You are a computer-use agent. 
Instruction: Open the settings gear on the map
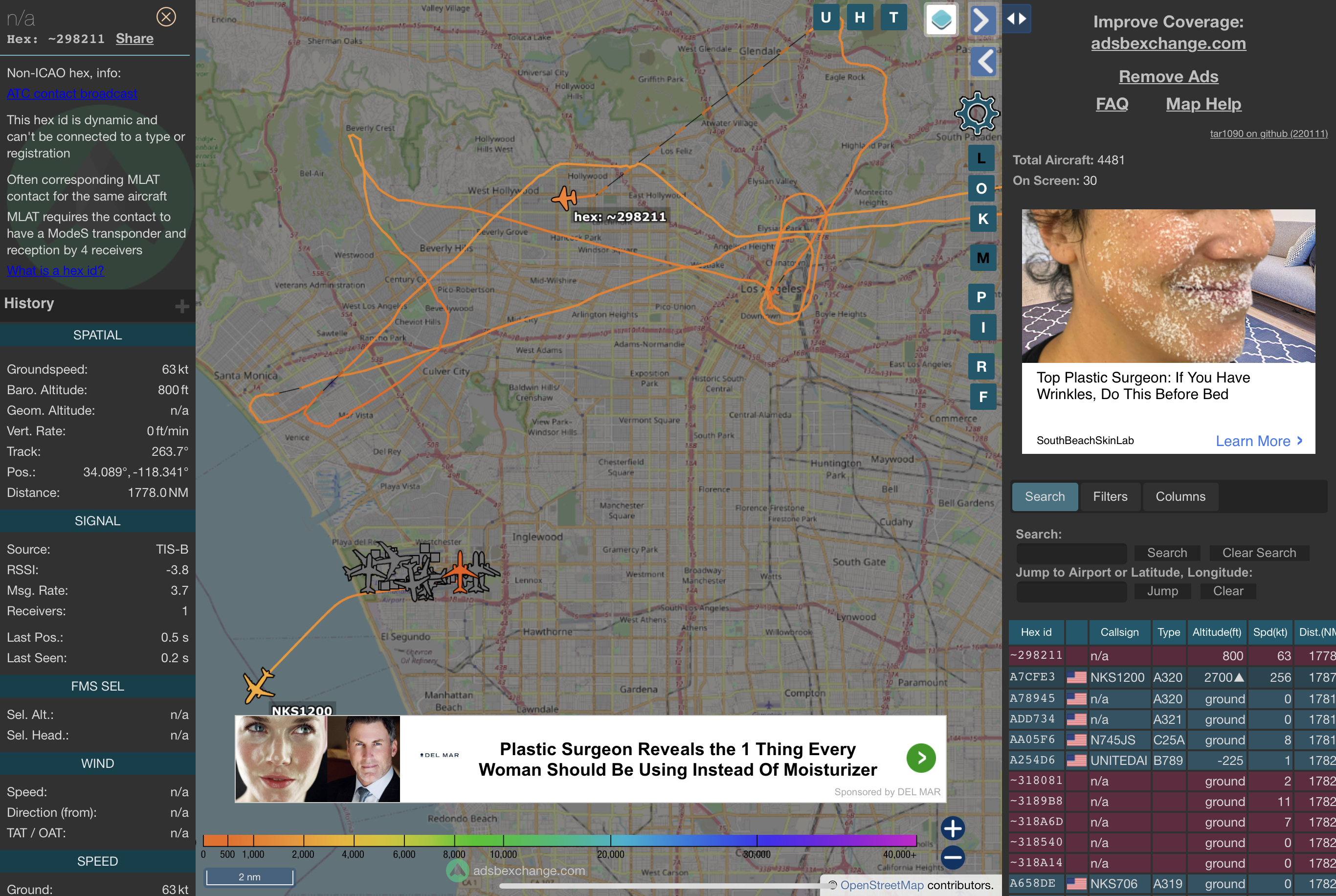977,113
